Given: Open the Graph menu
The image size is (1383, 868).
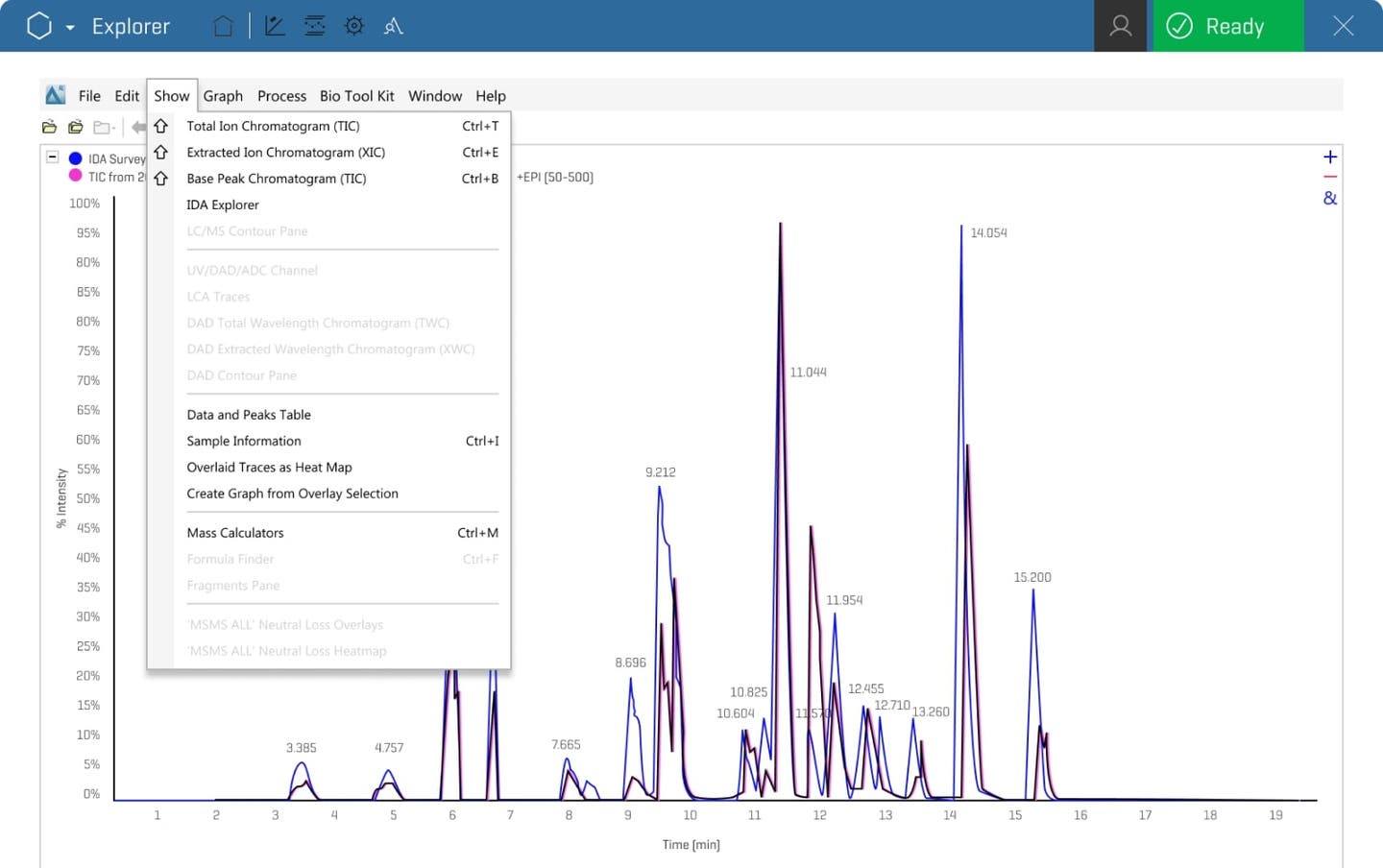Looking at the screenshot, I should [x=223, y=96].
